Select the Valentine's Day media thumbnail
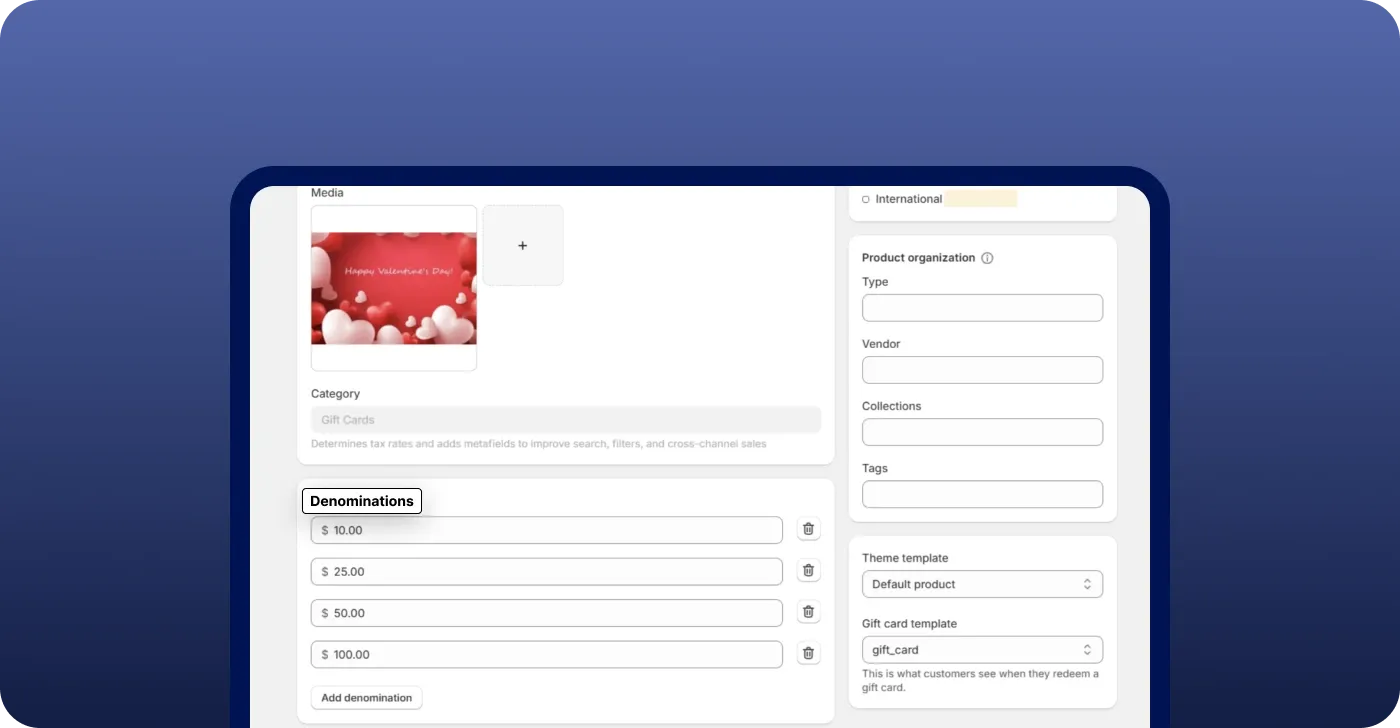 (394, 288)
